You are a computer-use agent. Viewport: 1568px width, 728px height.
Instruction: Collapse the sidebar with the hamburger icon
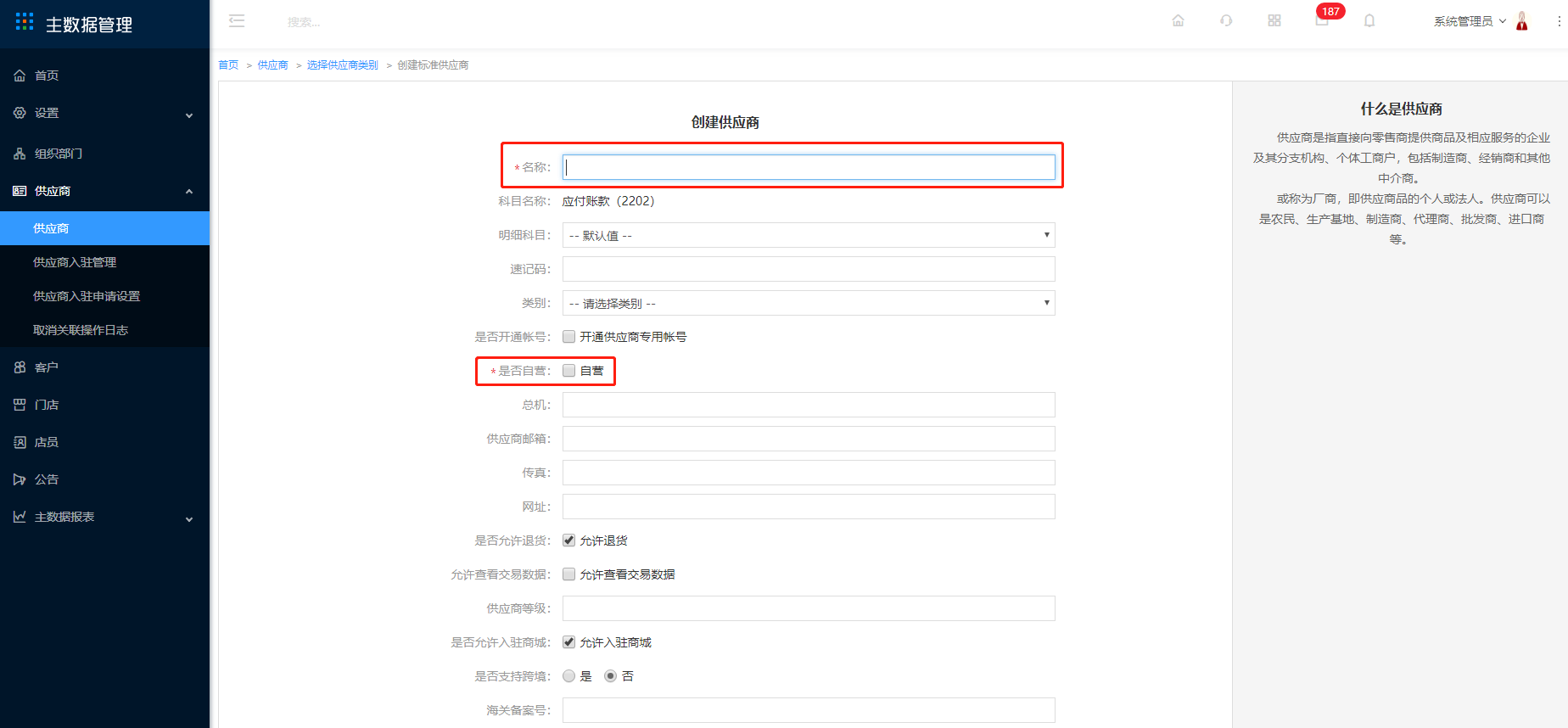click(x=237, y=21)
